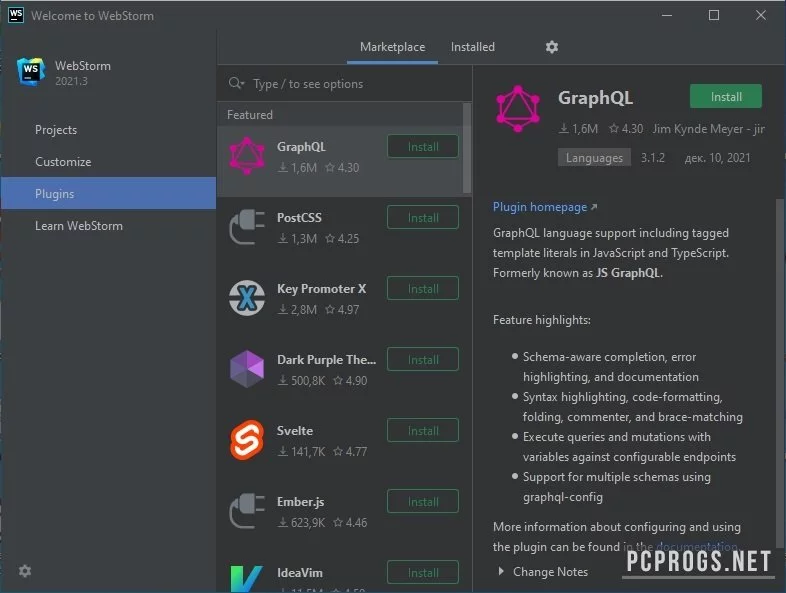This screenshot has width=786, height=593.
Task: Select the Ember.js plugin name
Action: [300, 502]
